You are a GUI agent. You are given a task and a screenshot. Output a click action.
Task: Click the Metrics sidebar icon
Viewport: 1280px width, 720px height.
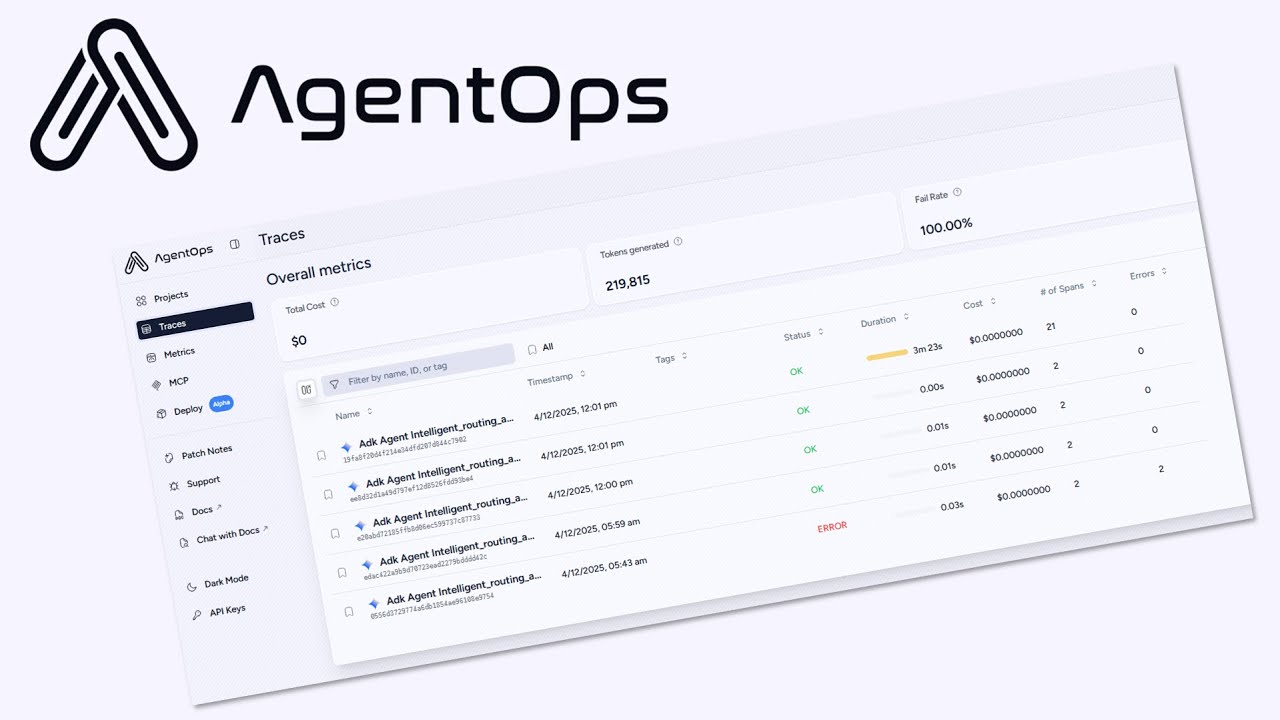coord(151,356)
